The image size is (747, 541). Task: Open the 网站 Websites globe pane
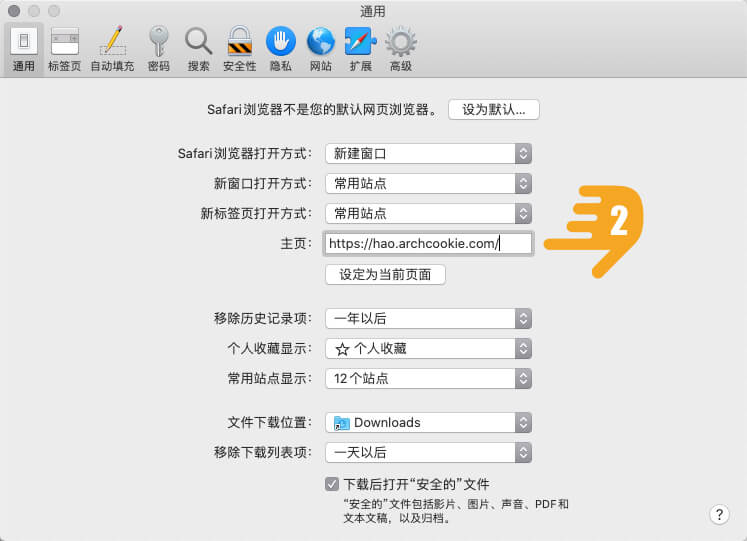click(x=321, y=49)
